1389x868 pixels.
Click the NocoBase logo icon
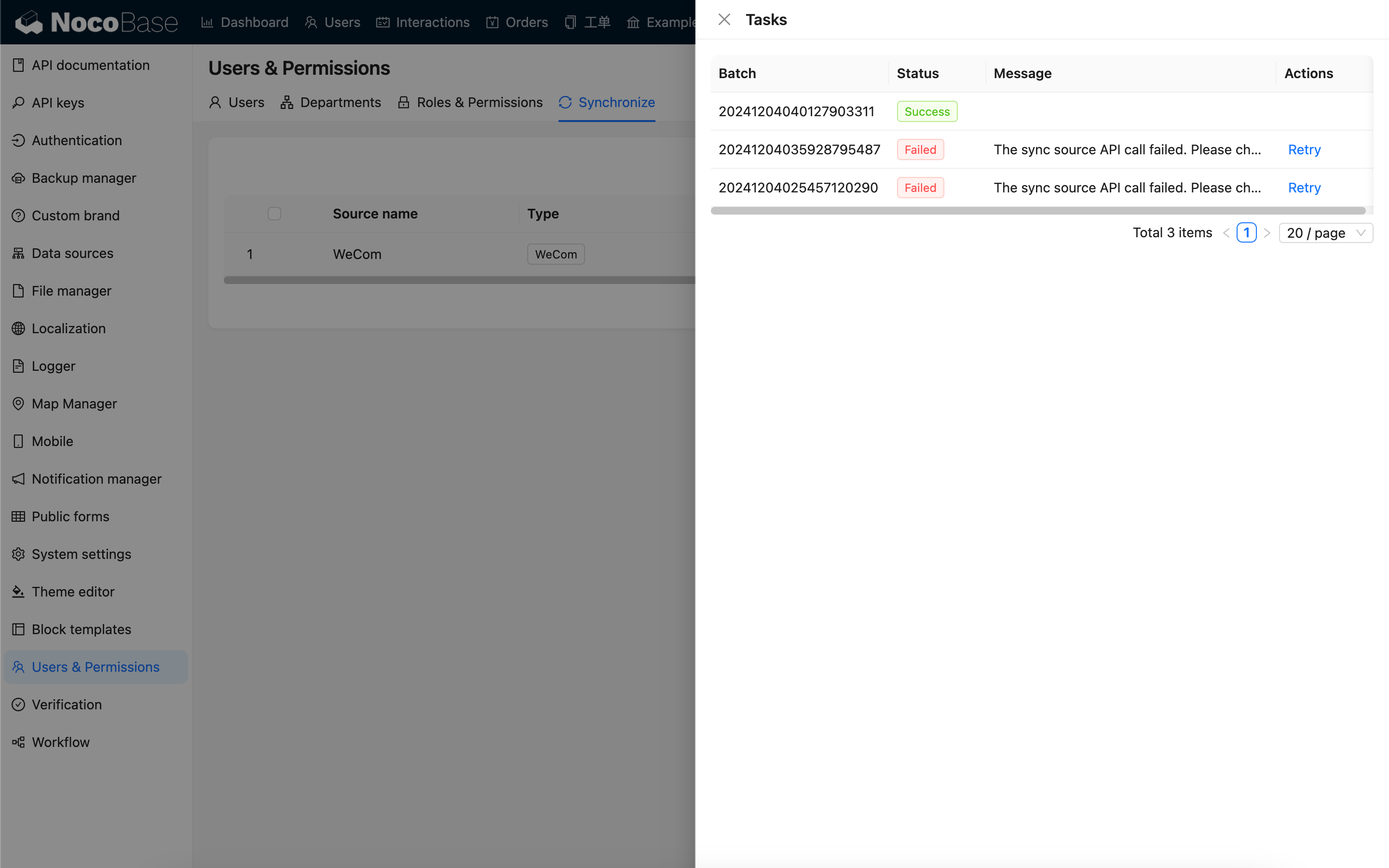(29, 22)
